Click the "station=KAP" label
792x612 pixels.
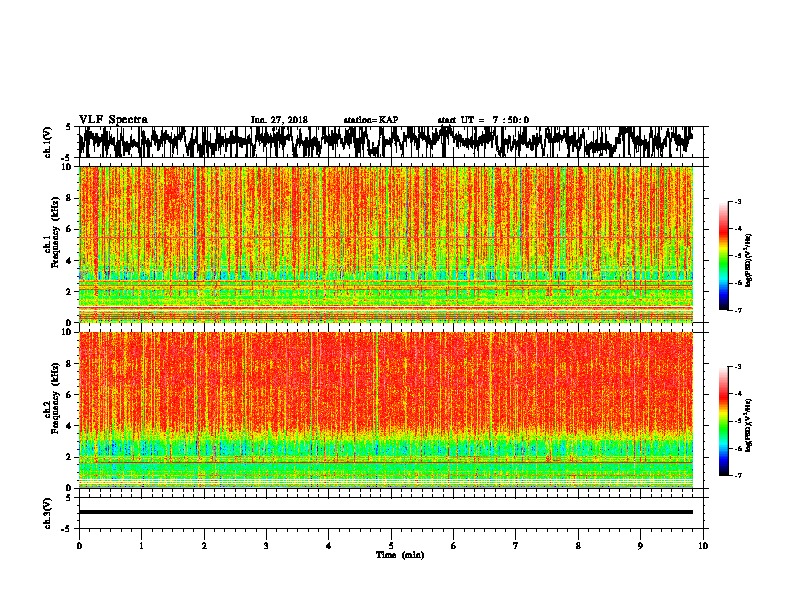371,120
